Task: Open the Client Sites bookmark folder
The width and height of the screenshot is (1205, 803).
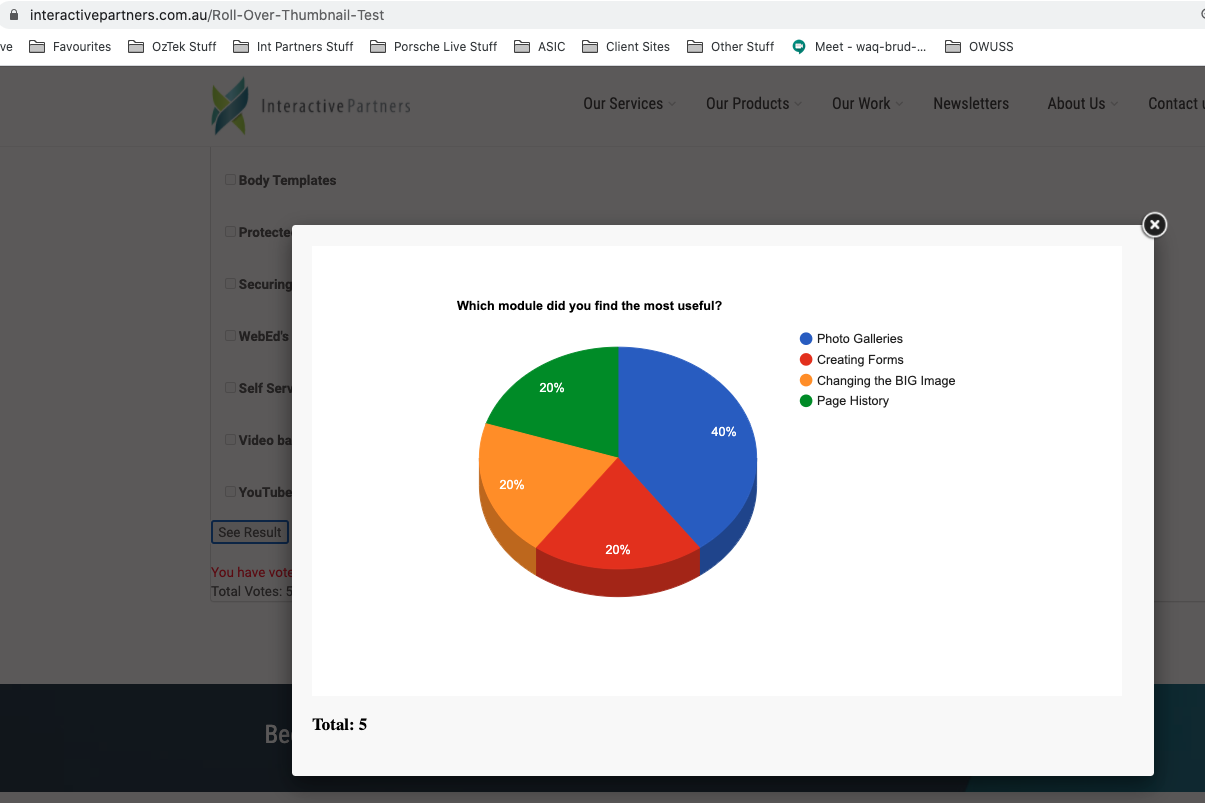Action: 639,46
